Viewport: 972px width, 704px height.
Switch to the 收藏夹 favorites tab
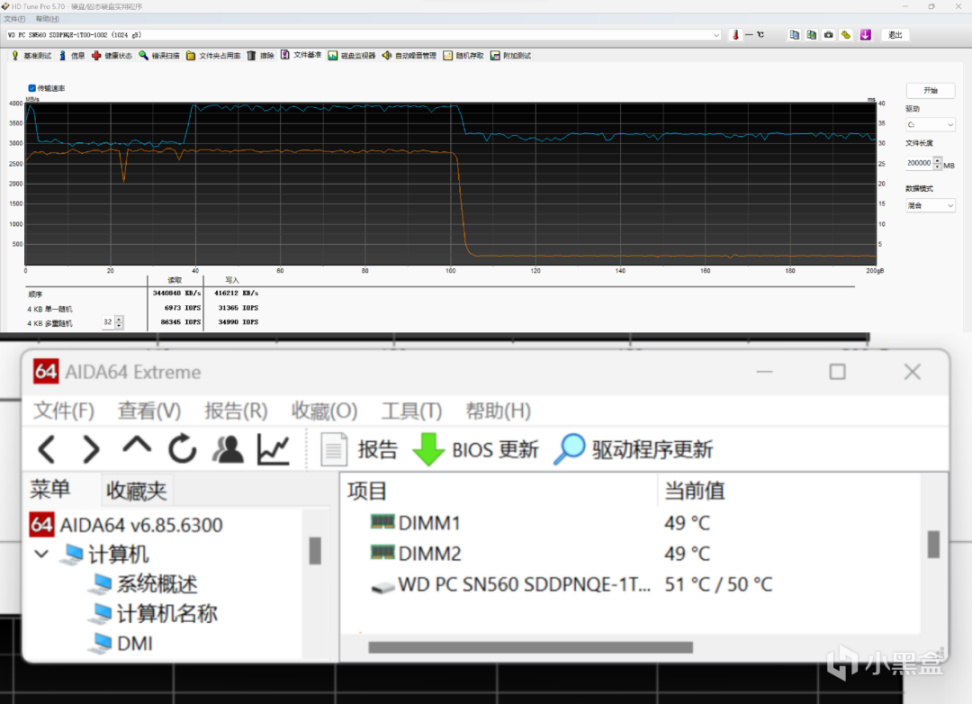[136, 491]
